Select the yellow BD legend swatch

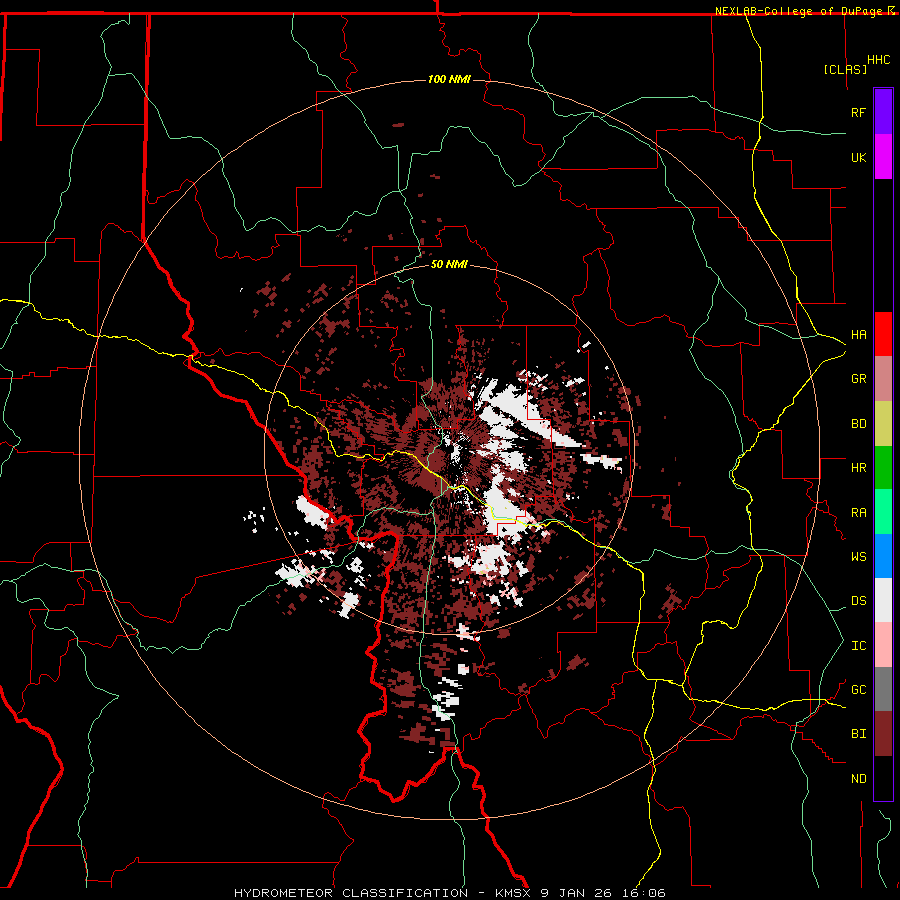[883, 424]
